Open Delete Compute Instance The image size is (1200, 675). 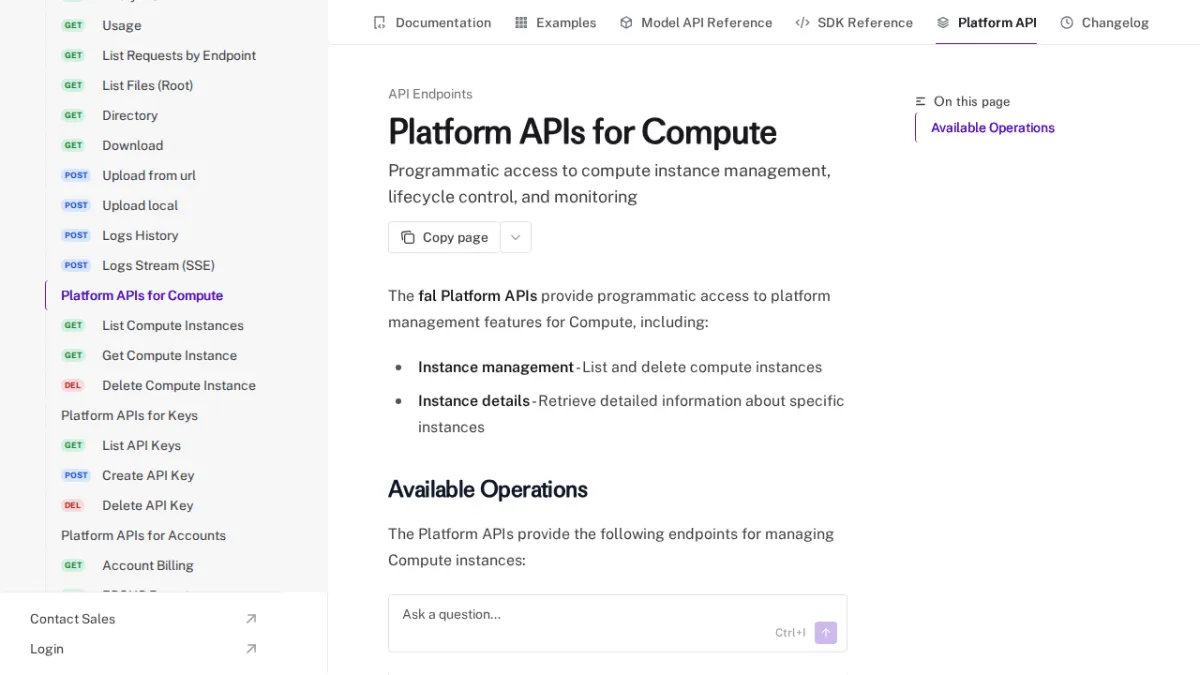click(179, 385)
